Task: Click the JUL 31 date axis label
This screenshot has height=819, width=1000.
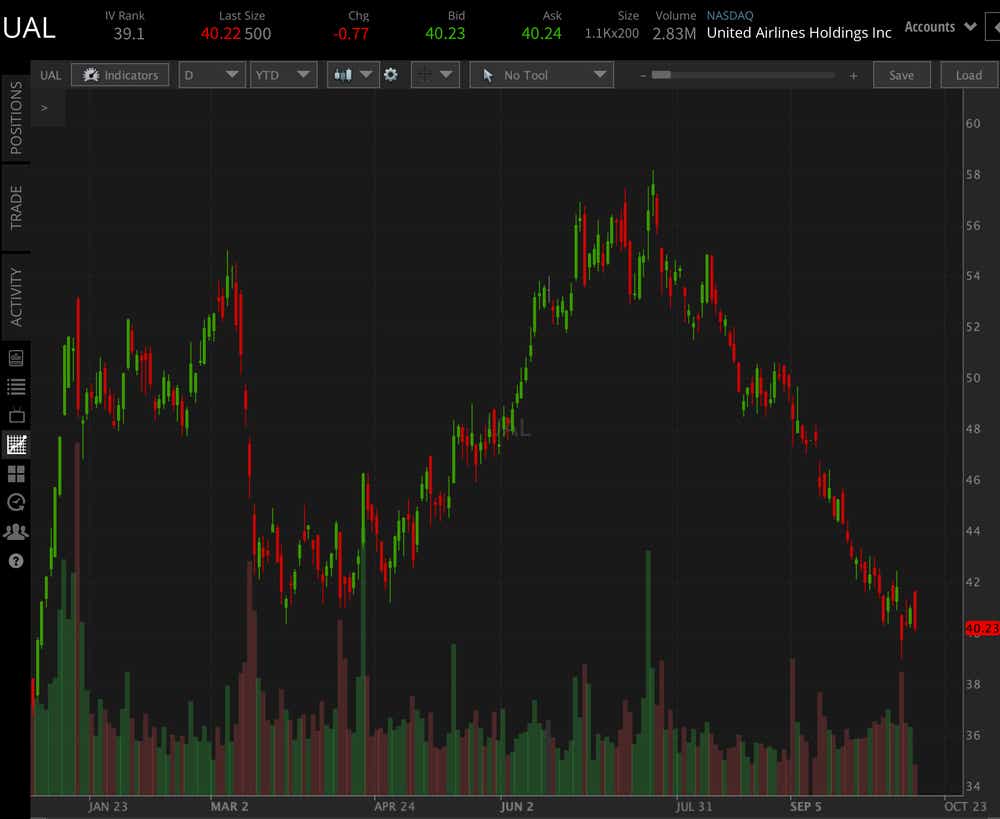Action: 693,806
